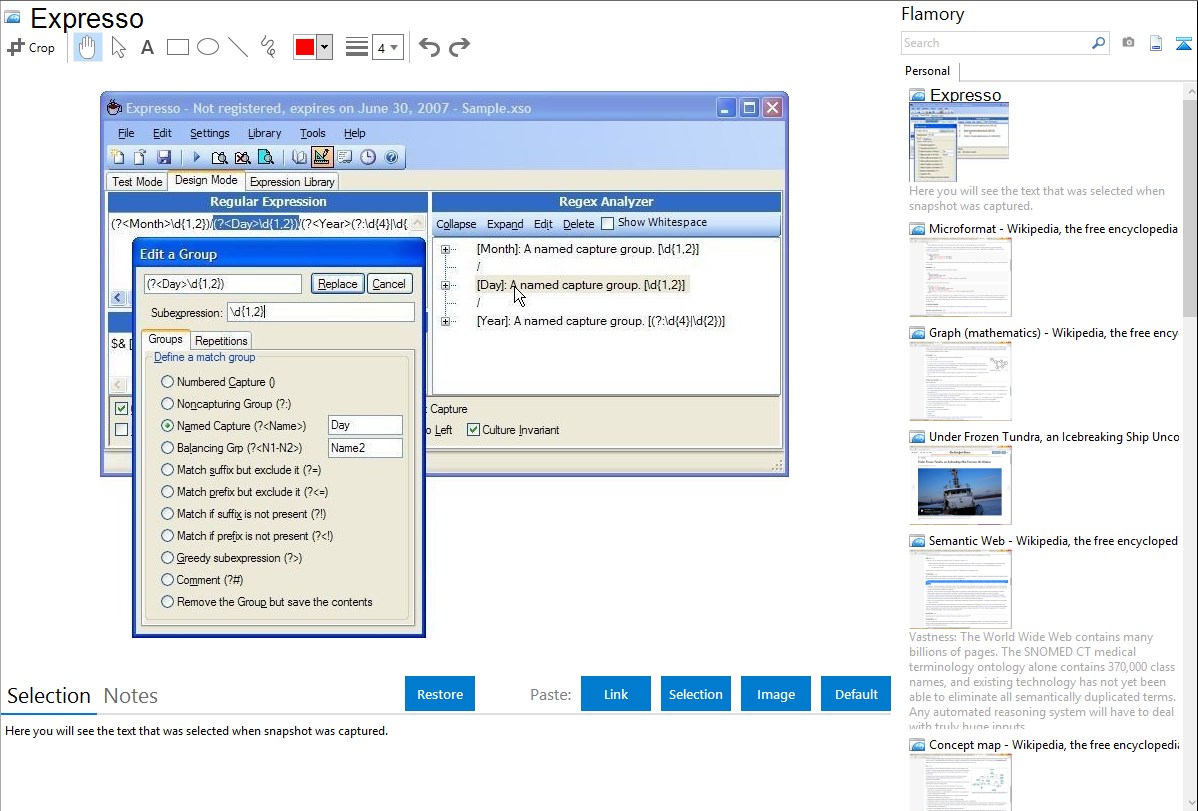Image resolution: width=1198 pixels, height=811 pixels.
Task: Click the undo arrow
Action: [429, 47]
